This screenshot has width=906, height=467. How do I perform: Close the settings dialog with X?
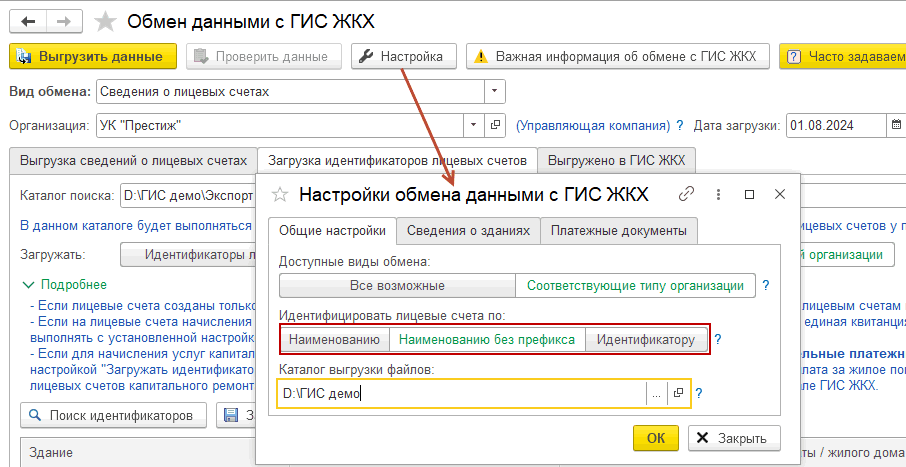pyautogui.click(x=780, y=194)
